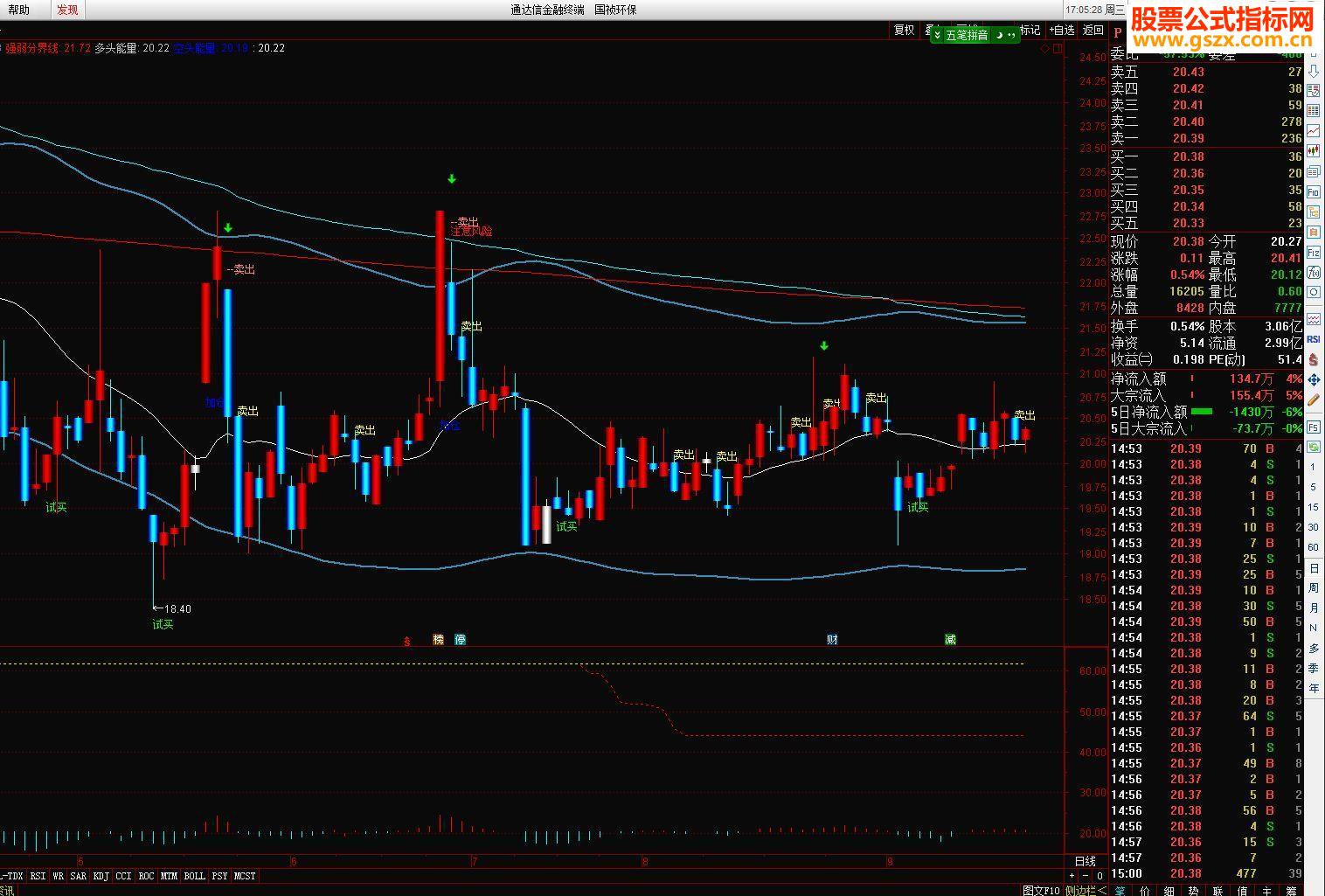Click the plus zoom-in button beside 日线
This screenshot has width=1325, height=896.
pos(1072,876)
